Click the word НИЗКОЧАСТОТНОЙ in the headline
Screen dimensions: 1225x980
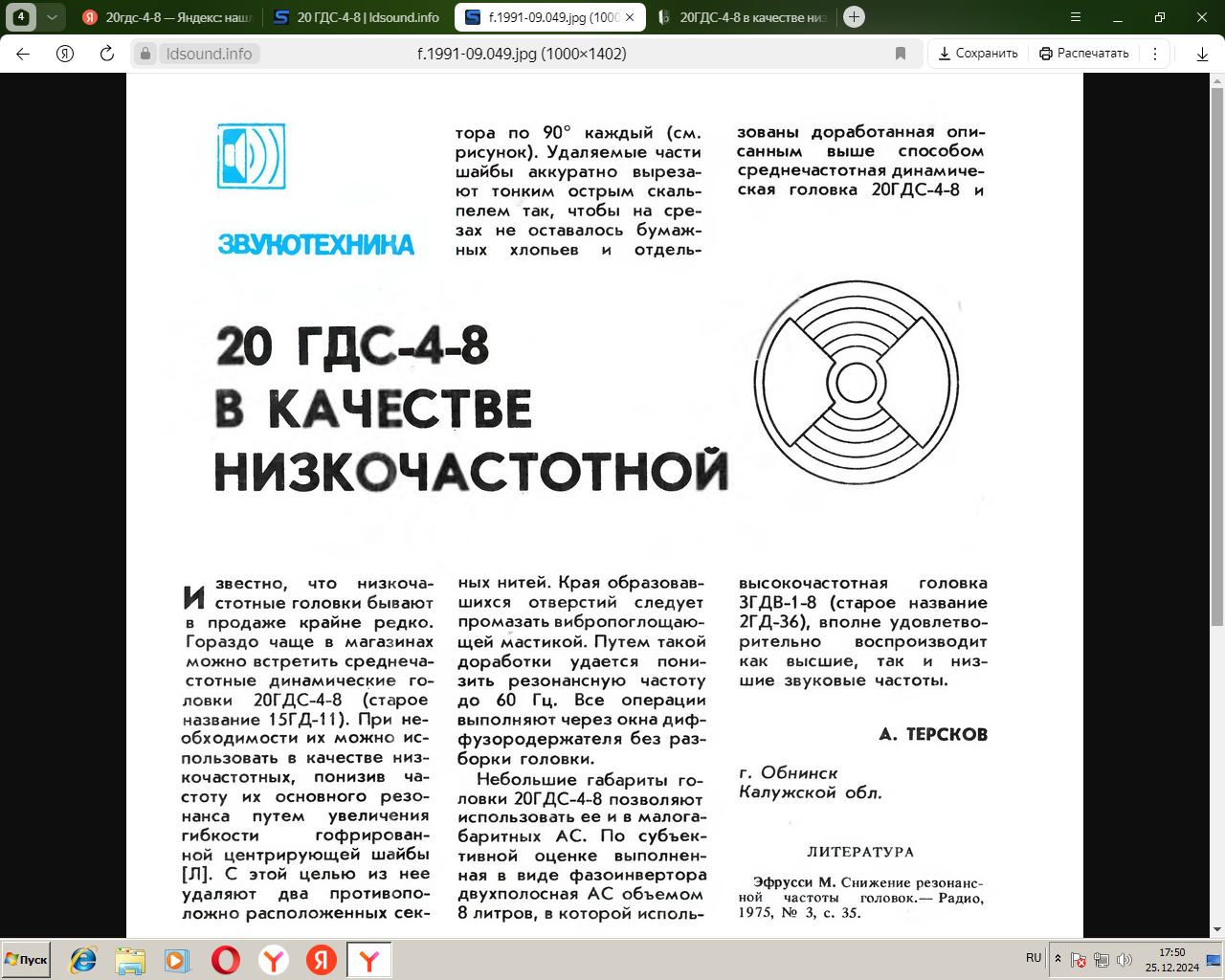(x=471, y=470)
